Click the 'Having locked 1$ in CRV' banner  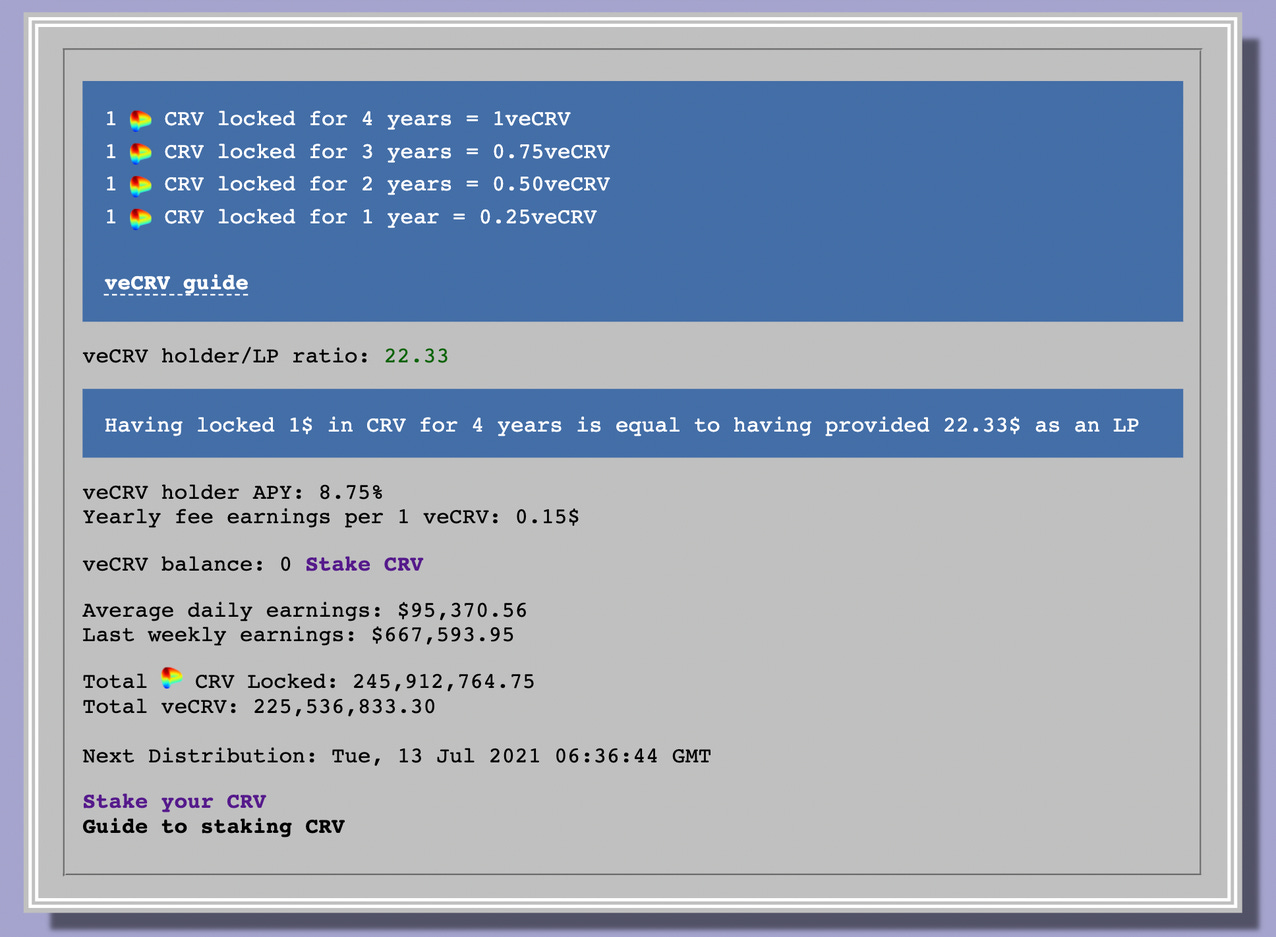pyautogui.click(x=632, y=424)
